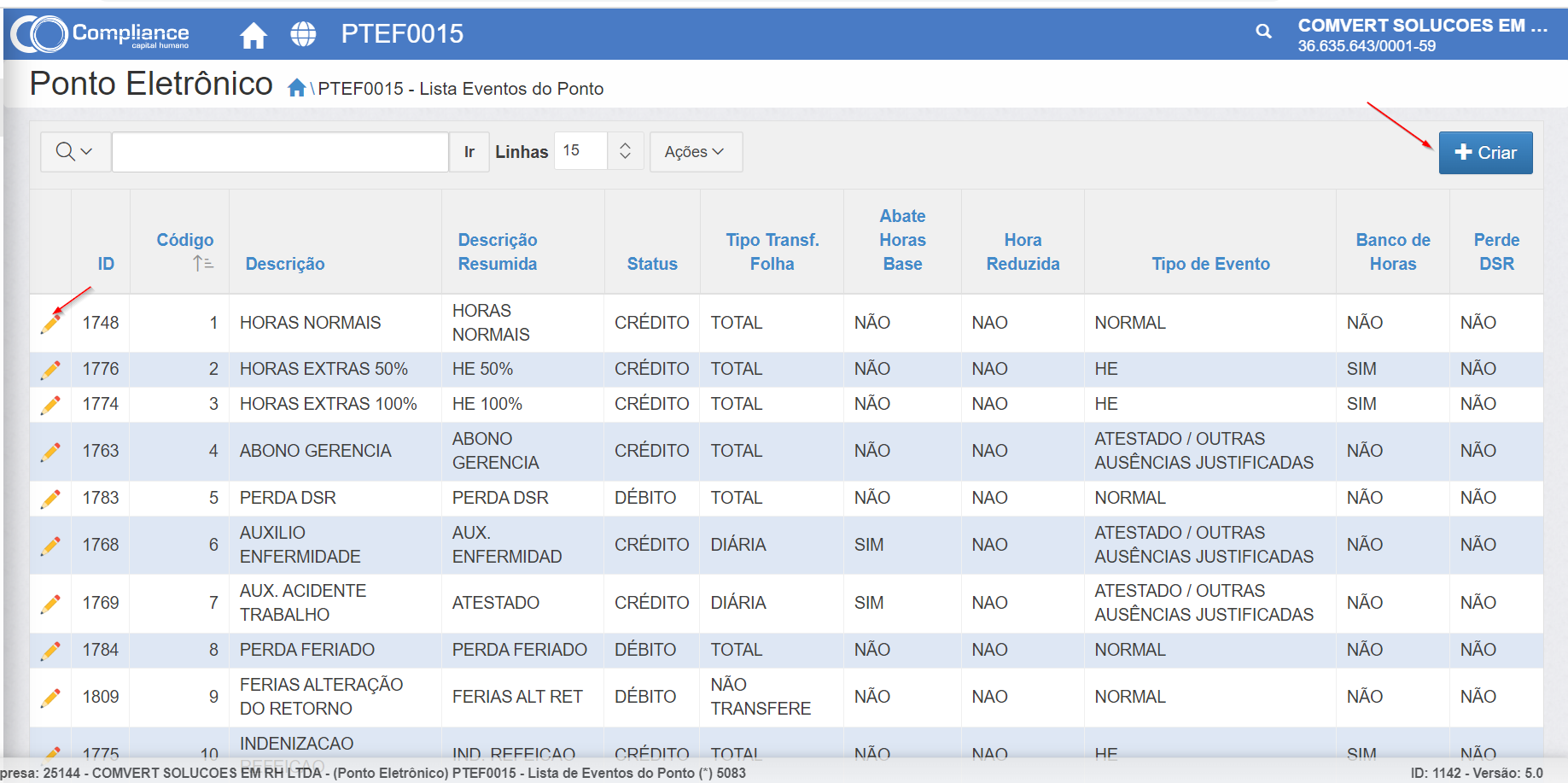1568x783 pixels.
Task: Sort by Banco de Horas header
Action: [x=1393, y=252]
